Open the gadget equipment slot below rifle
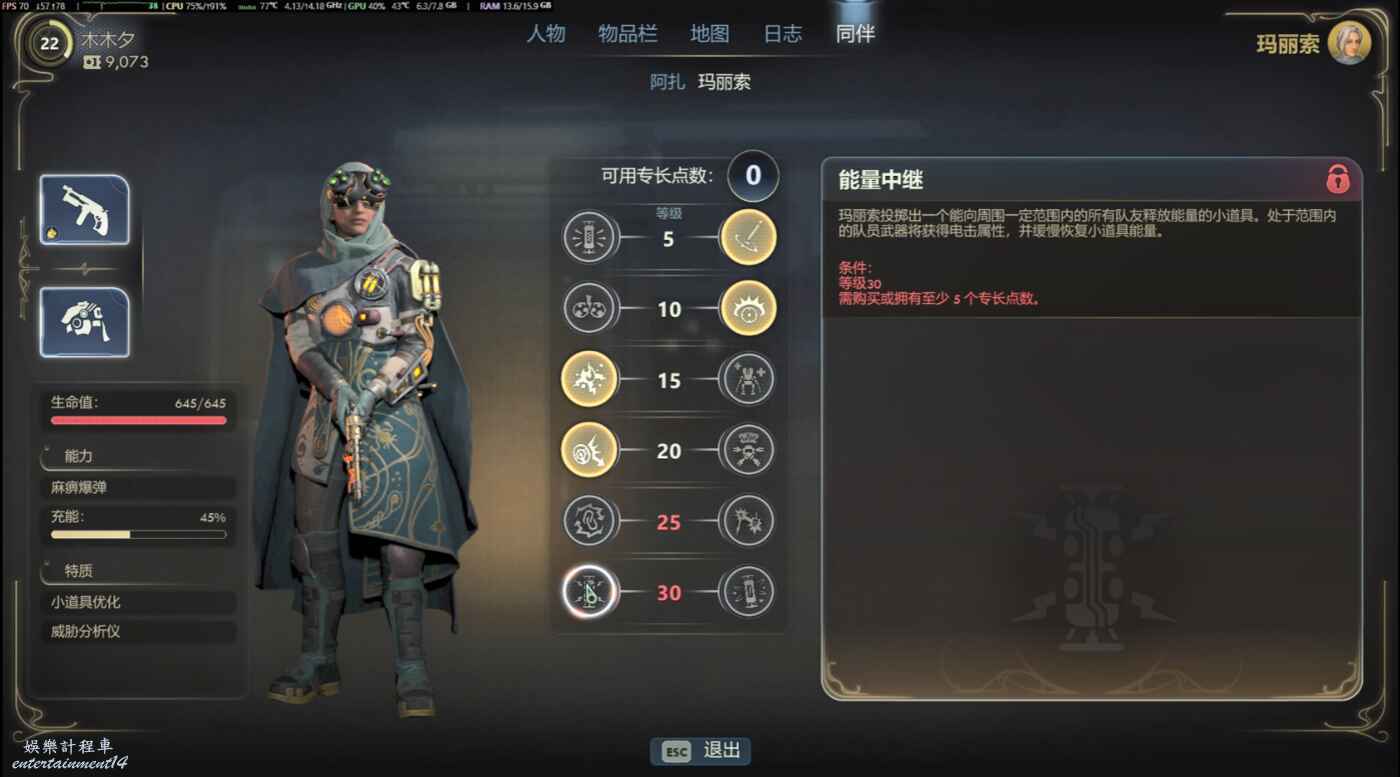This screenshot has width=1400, height=777. (85, 323)
